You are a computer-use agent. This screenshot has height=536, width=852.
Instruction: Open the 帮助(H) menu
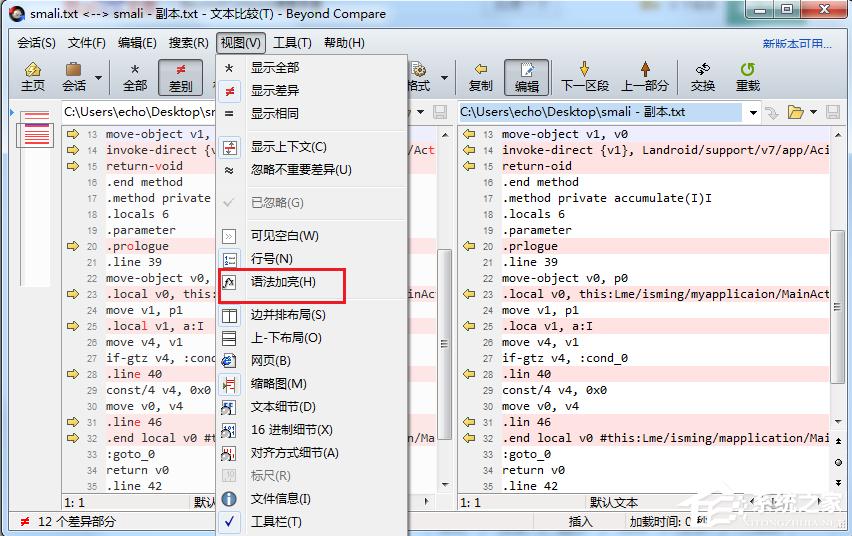pyautogui.click(x=344, y=43)
